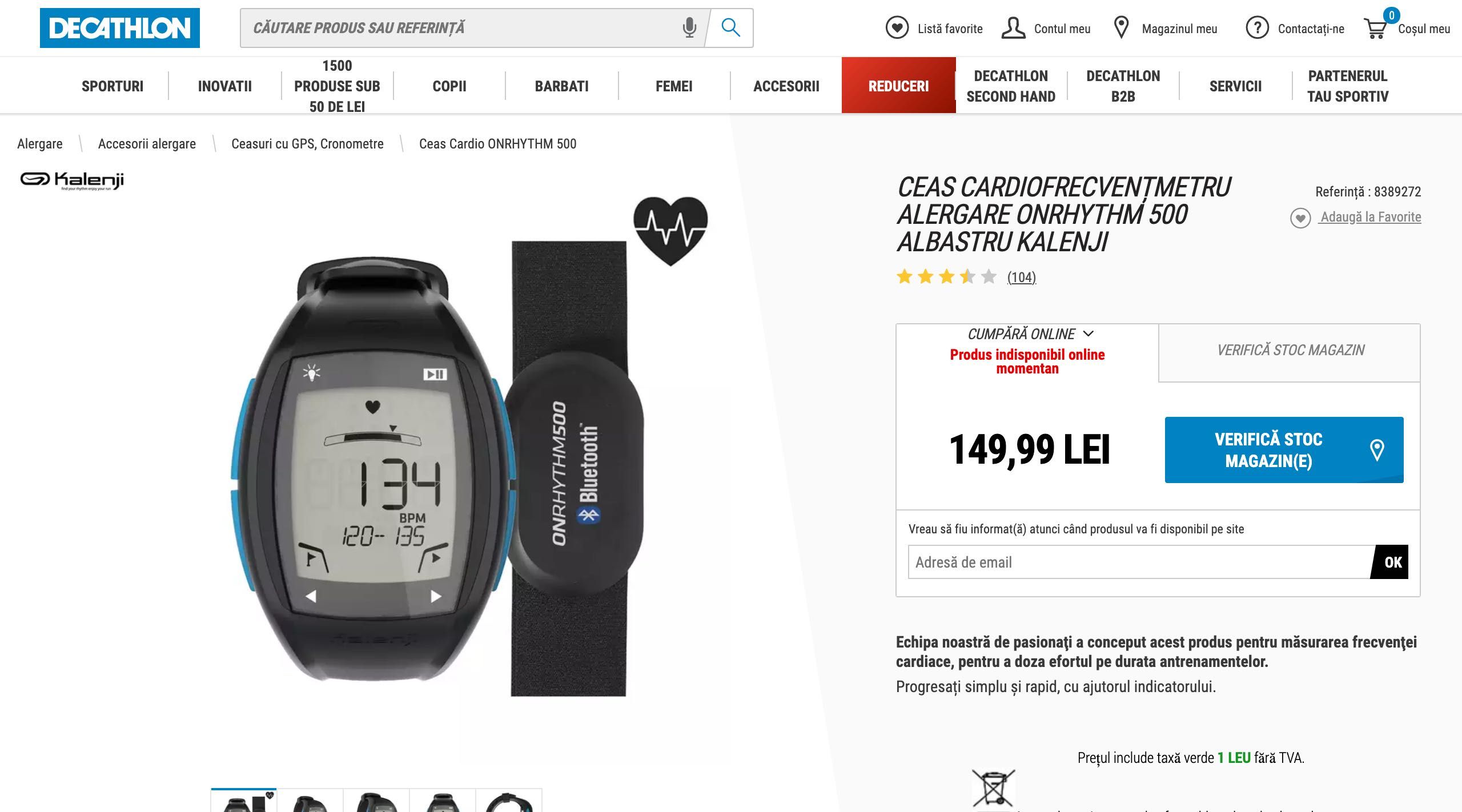Go to Accesorii alergare breadcrumb
This screenshot has width=1462, height=812.
[147, 144]
